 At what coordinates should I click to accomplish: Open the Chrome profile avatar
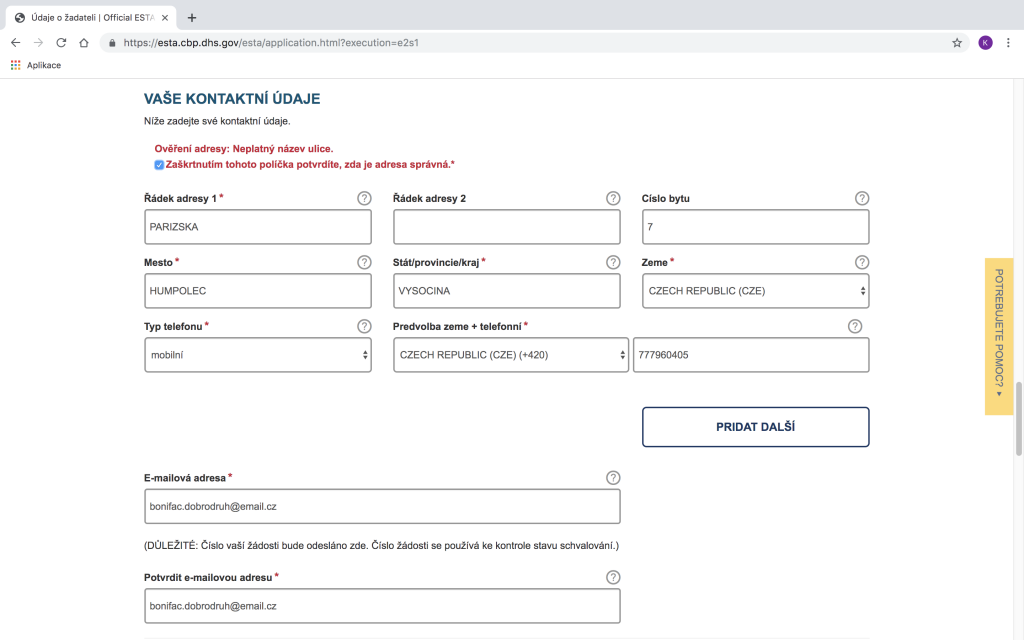tap(985, 43)
